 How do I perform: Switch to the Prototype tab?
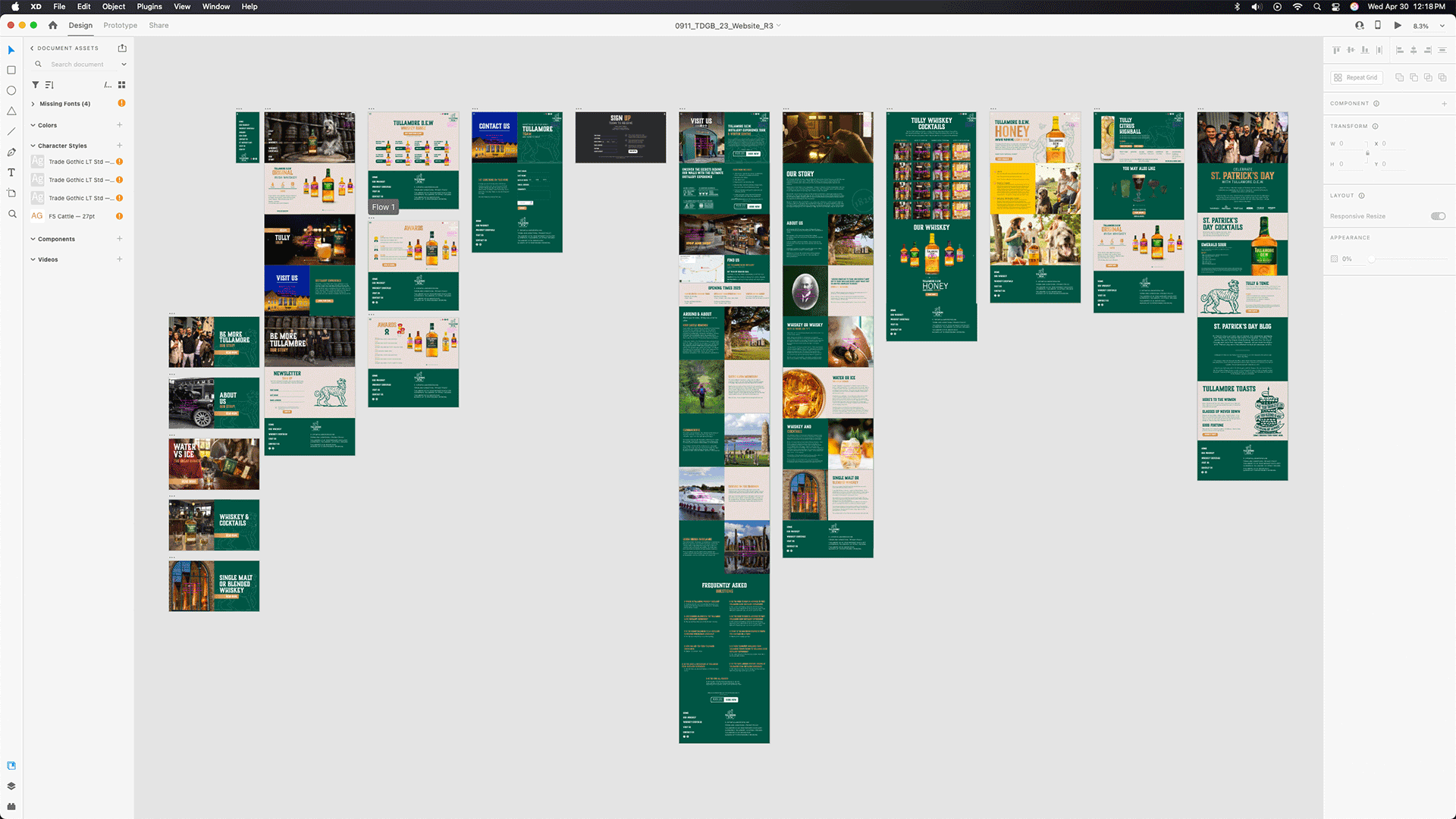120,26
